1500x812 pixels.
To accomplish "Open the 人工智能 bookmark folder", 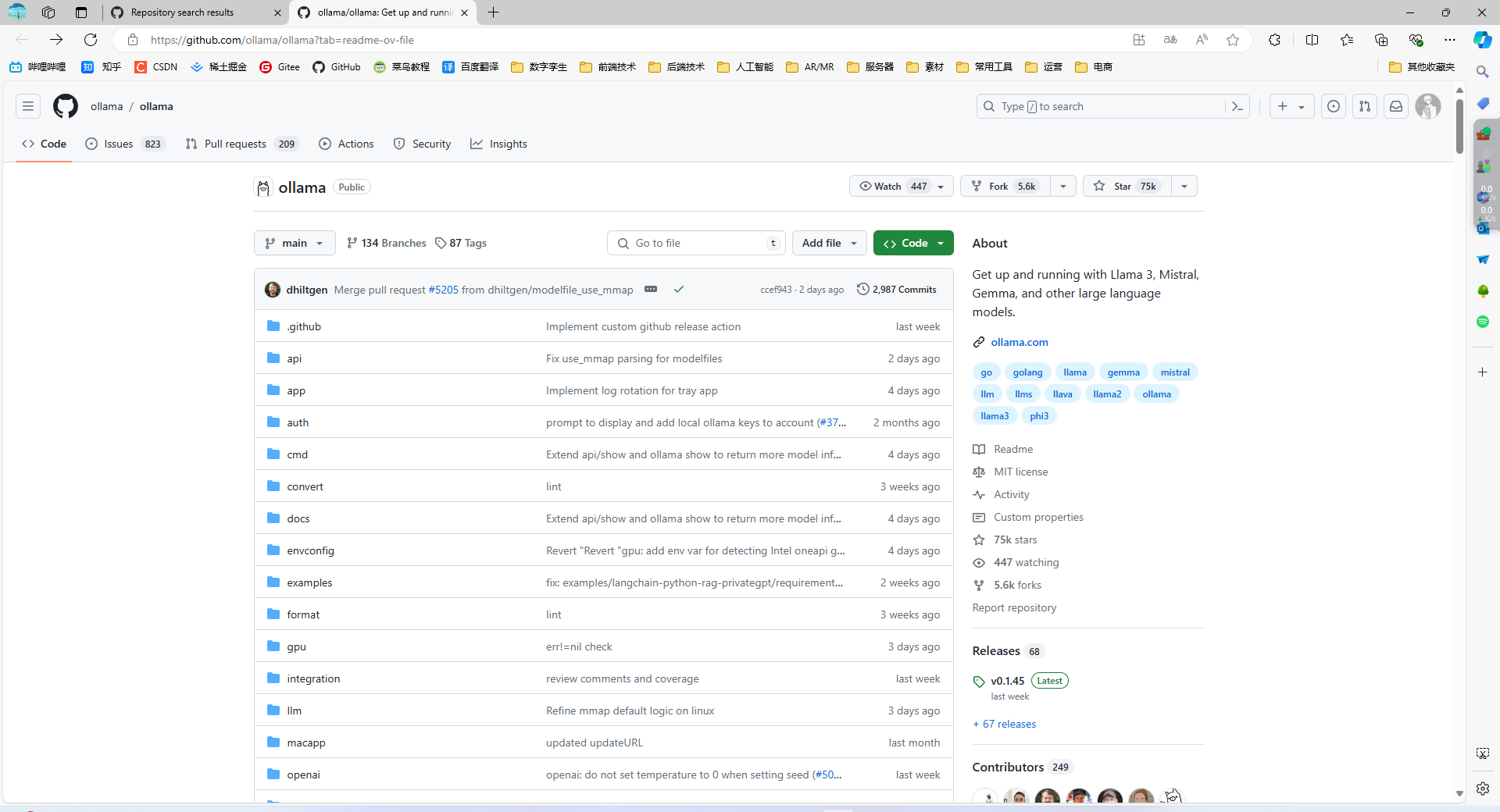I will tap(745, 67).
